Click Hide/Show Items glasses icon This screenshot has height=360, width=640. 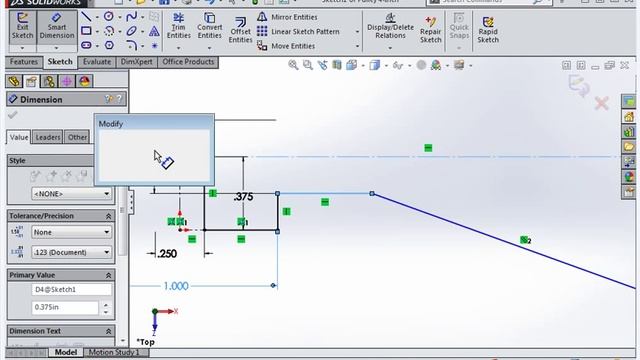(x=398, y=65)
